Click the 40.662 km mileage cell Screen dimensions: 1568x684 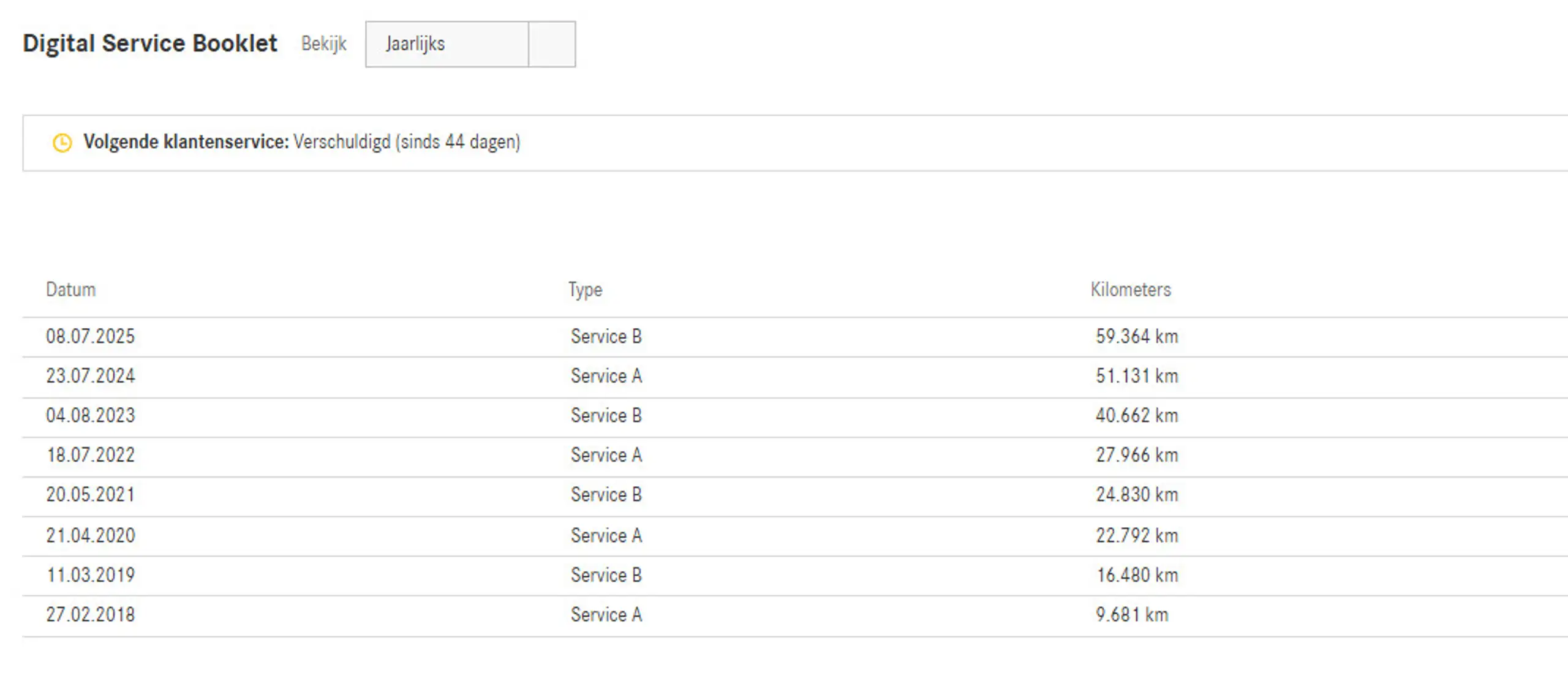coord(1137,415)
